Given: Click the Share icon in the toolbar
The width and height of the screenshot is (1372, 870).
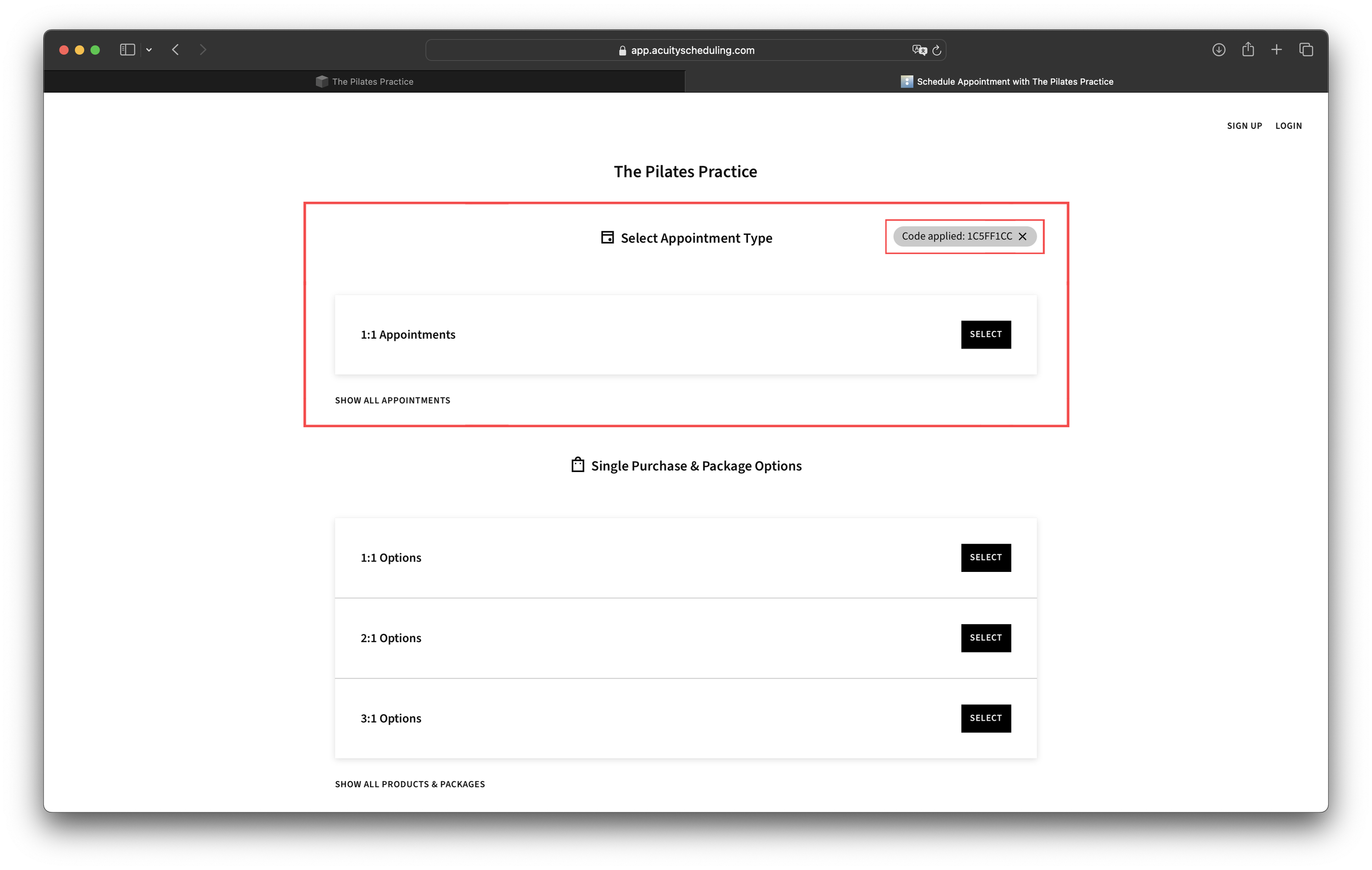Looking at the screenshot, I should tap(1248, 50).
